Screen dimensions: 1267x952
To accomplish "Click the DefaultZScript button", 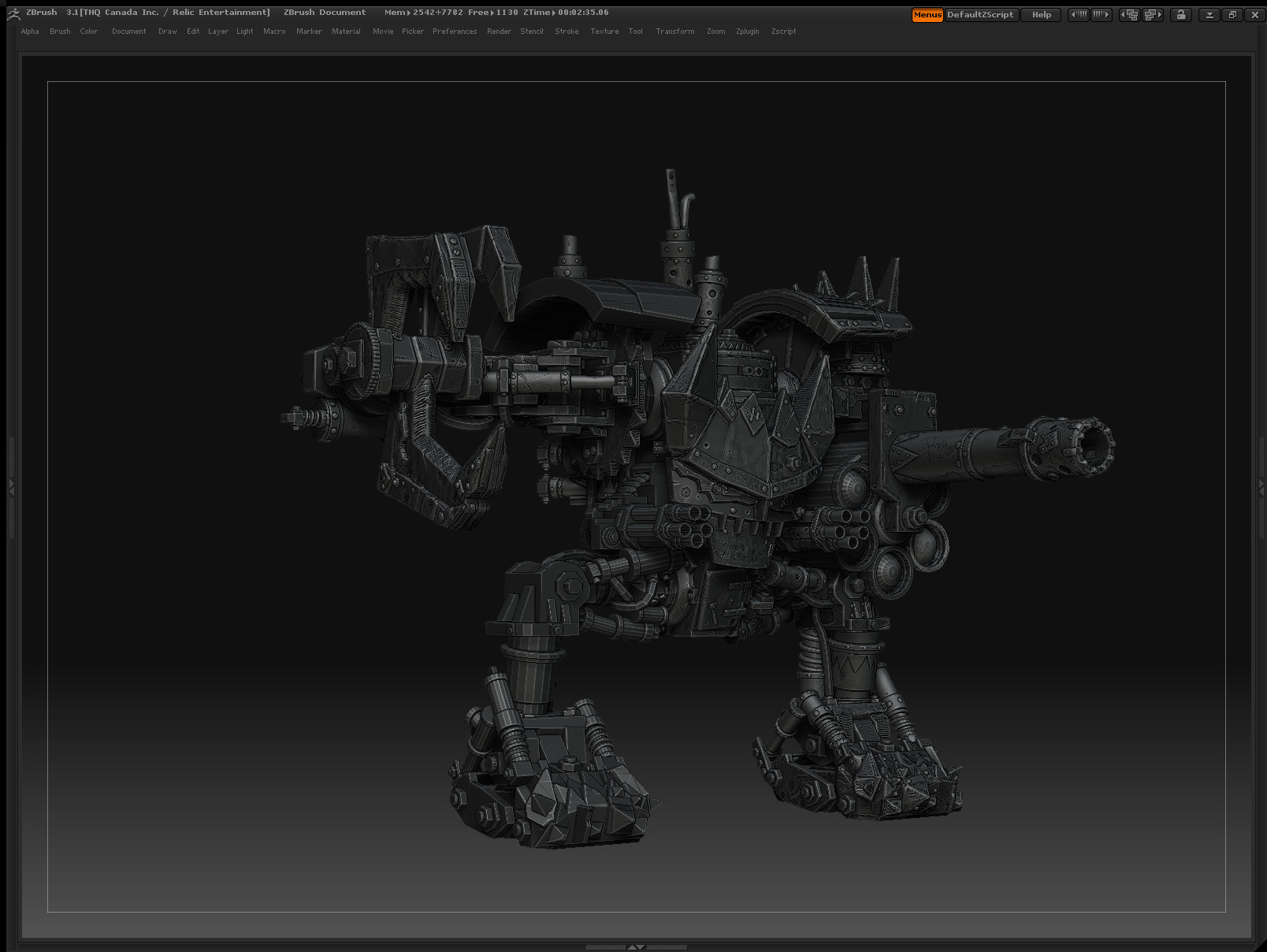I will (x=981, y=14).
